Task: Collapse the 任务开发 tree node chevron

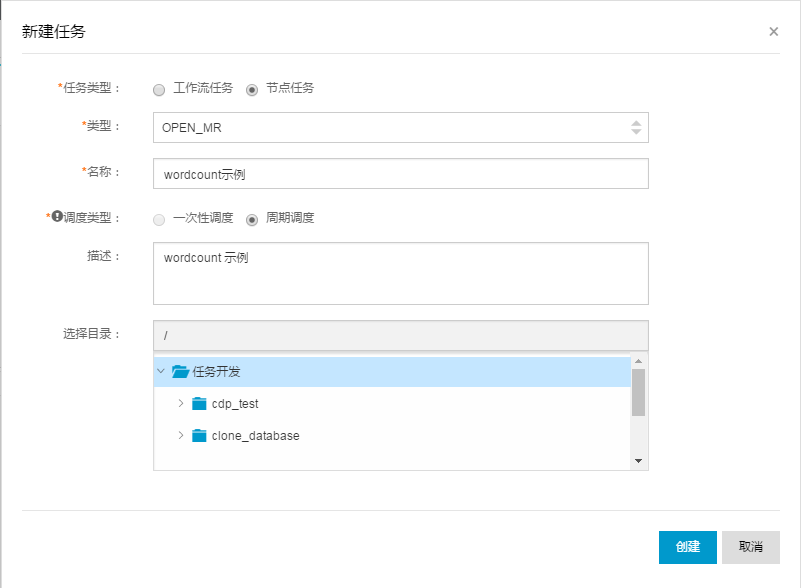Action: pos(161,371)
